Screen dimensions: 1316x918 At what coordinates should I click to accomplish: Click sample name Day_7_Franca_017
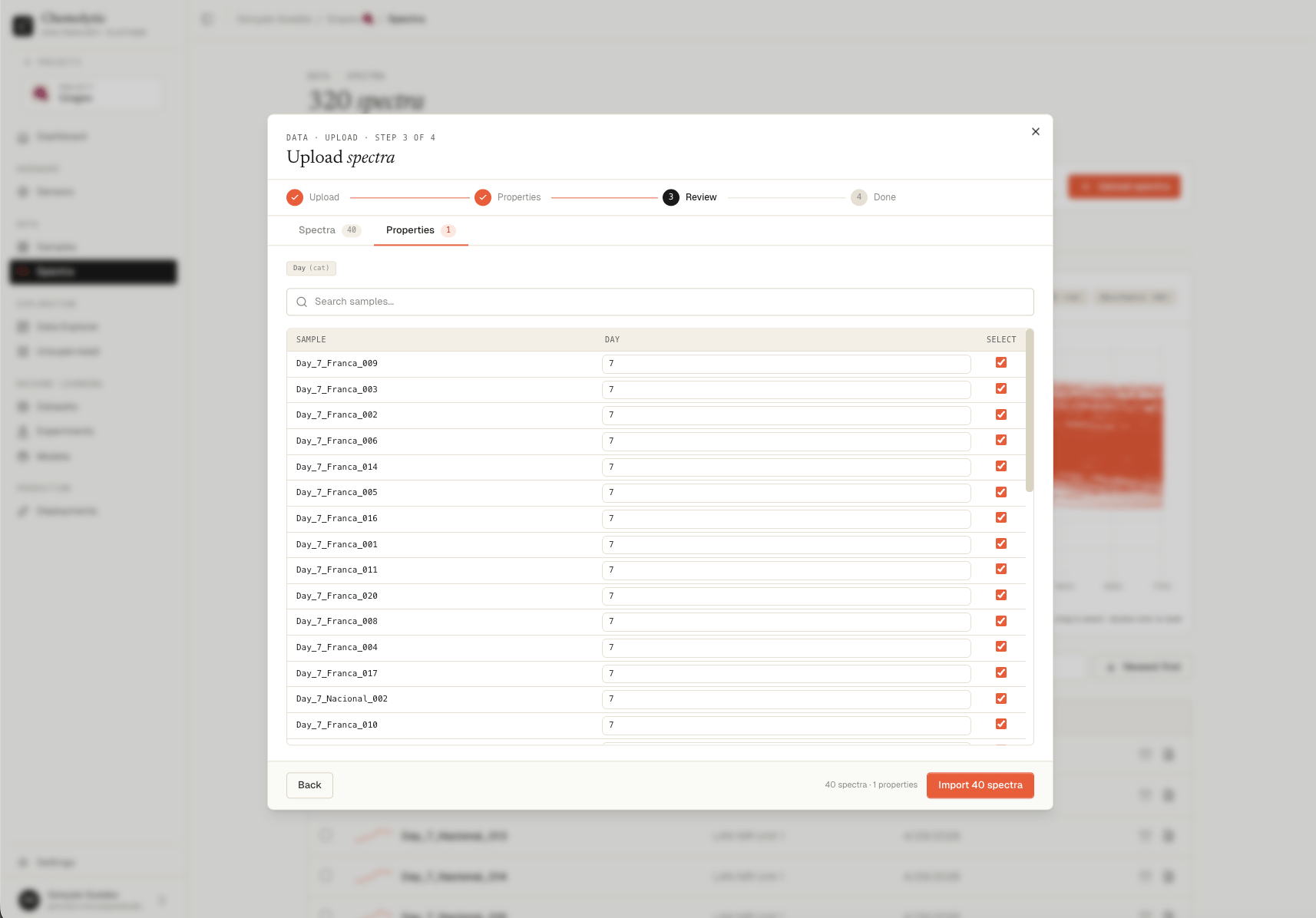tap(337, 673)
